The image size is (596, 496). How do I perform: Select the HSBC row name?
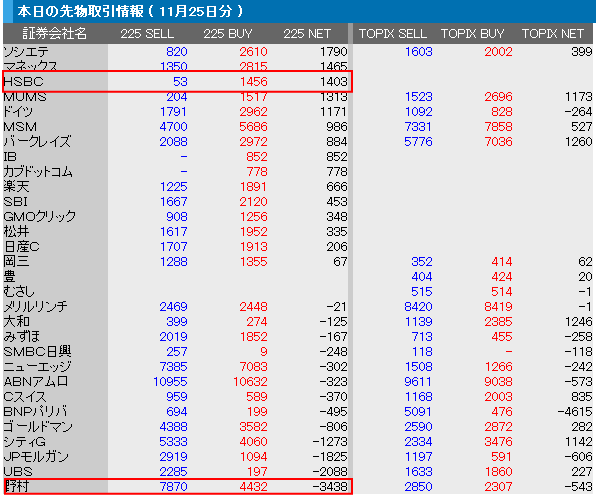pos(23,82)
